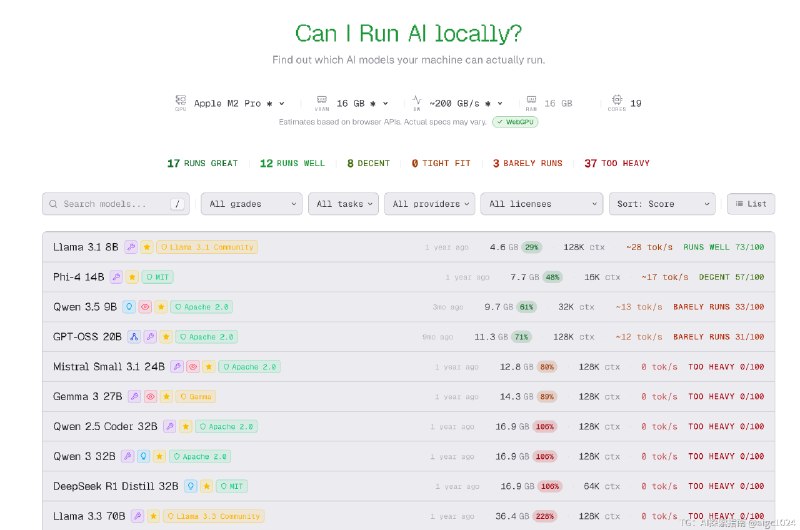Click the blue branch icon next to GPT-OSS 20B
This screenshot has height=530, width=800.
coord(134,337)
